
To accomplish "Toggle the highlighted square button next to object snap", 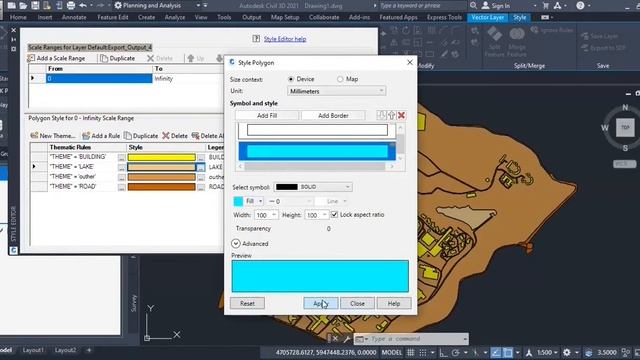I will pyautogui.click(x=508, y=352).
